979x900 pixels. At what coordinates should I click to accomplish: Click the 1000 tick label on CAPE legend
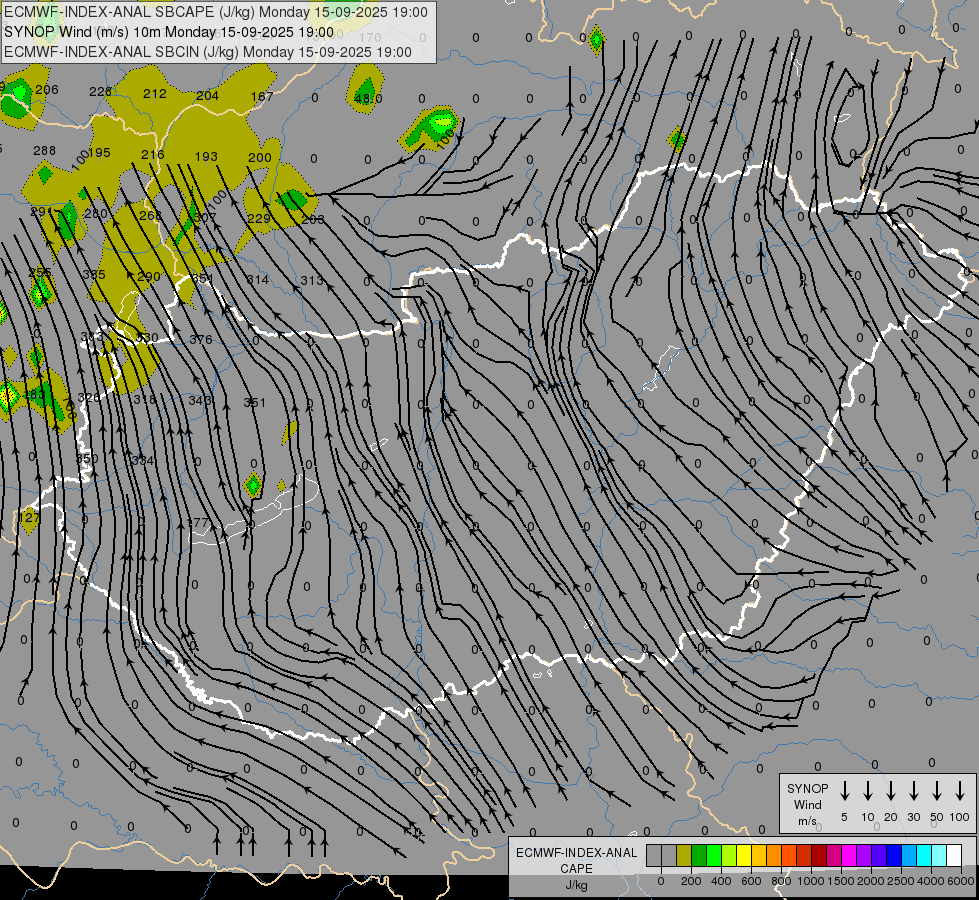coord(811,881)
